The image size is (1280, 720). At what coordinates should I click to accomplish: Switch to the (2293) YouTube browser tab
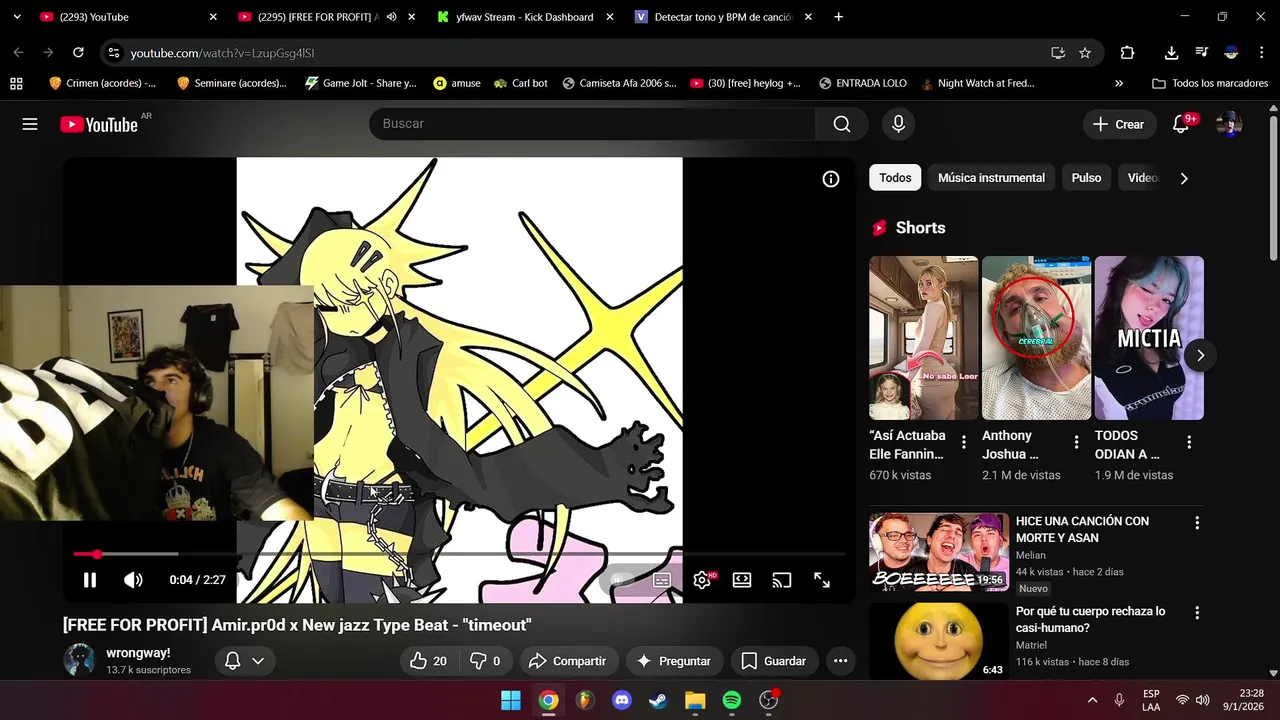tap(127, 17)
